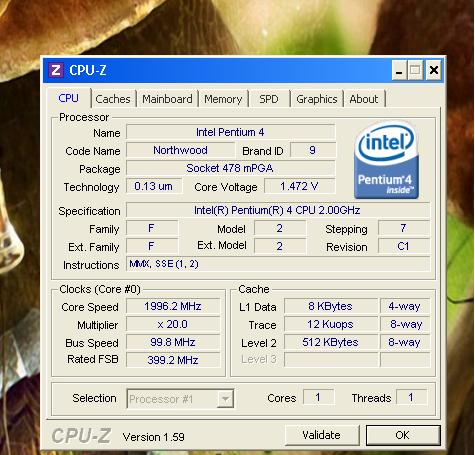Close the CPU-Z window
The image size is (475, 455).
click(x=434, y=70)
